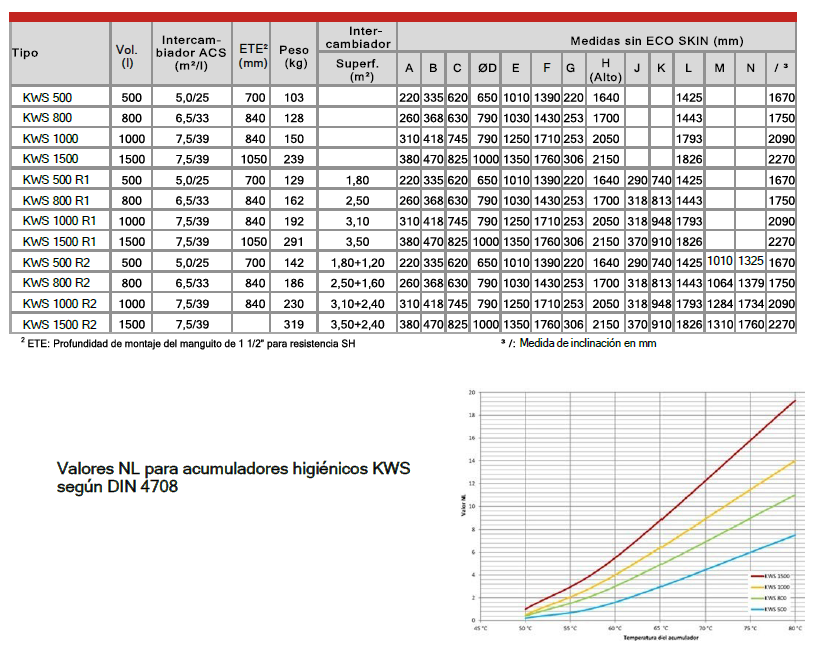Select the "Vol. (l)" column header

coord(126,55)
